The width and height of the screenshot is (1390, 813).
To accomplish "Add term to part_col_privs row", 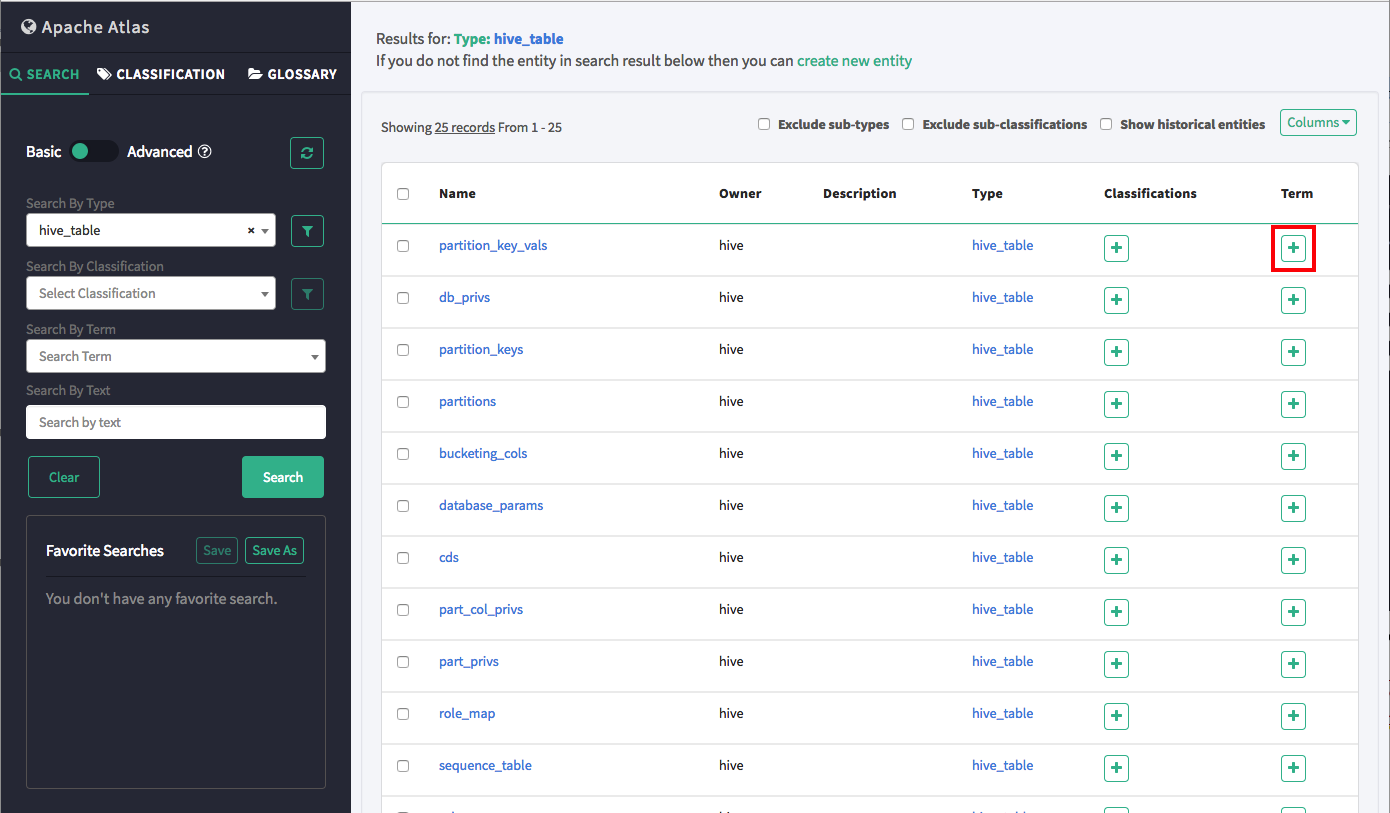I will tap(1293, 612).
